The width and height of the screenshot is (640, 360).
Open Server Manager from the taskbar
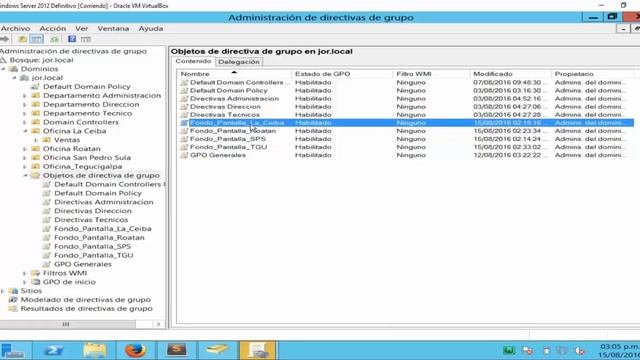[x=12, y=351]
